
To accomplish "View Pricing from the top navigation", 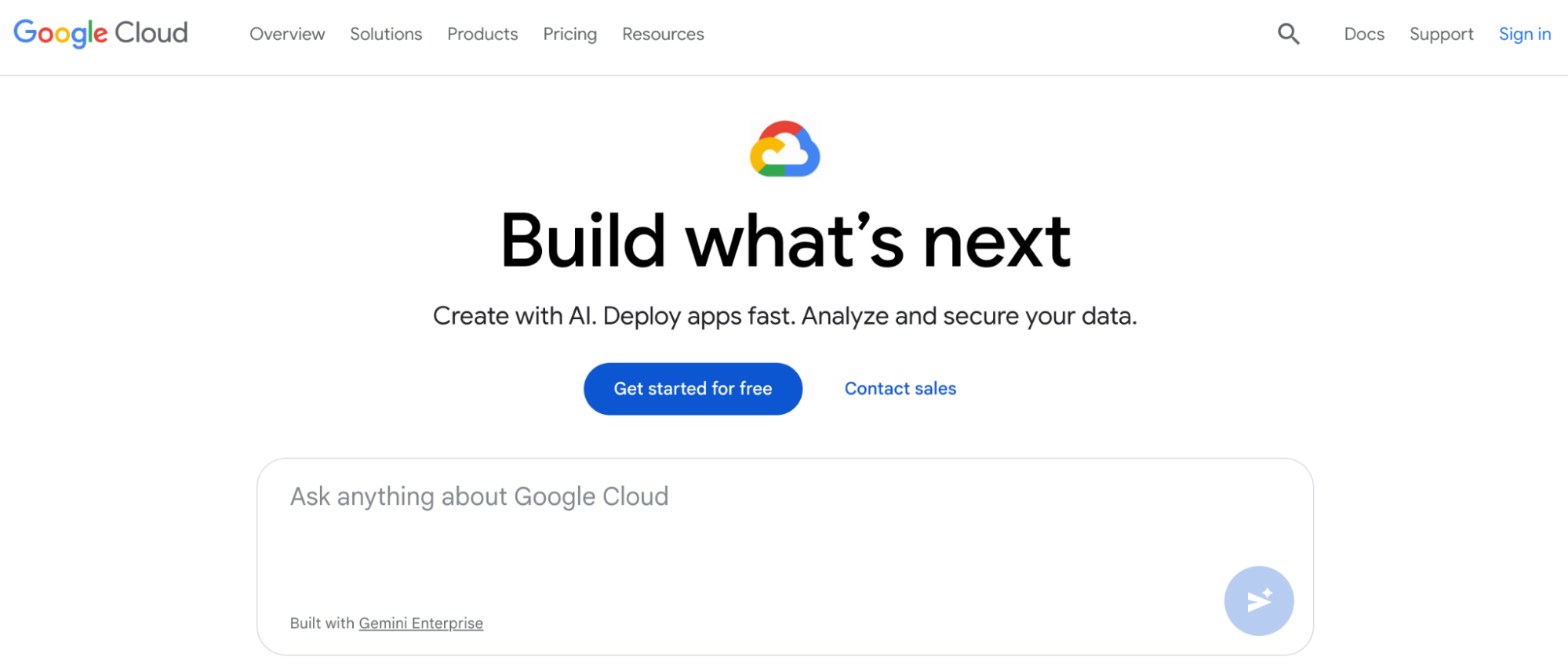I will click(569, 34).
